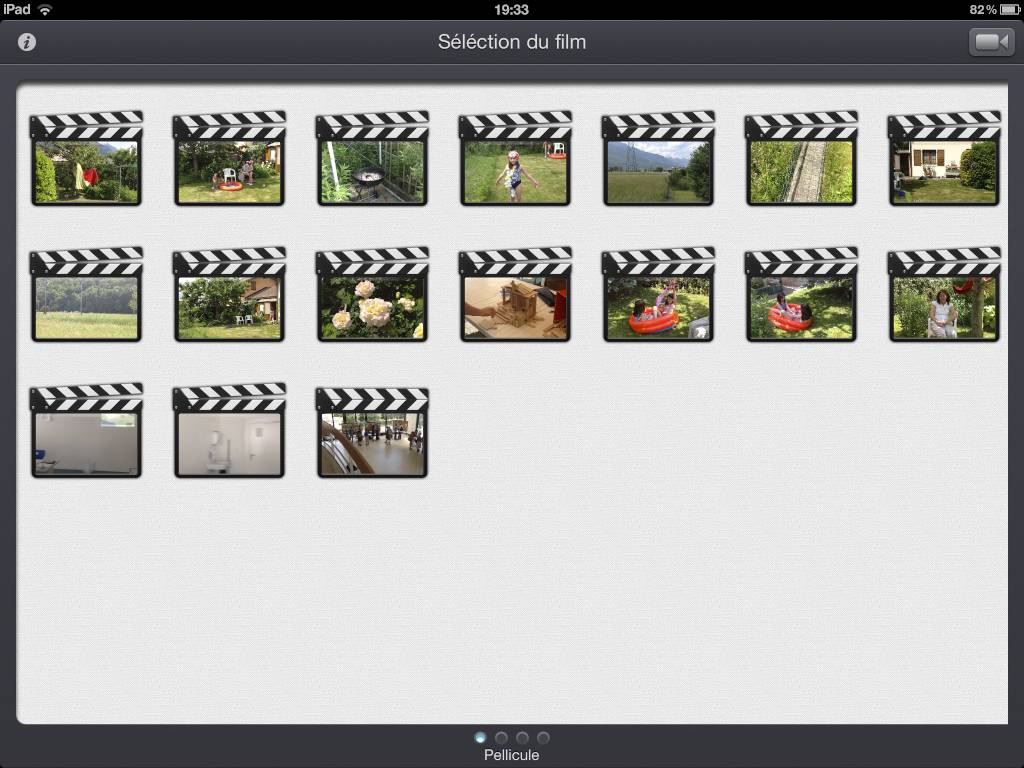The image size is (1024, 768).
Task: Open the indoor hall with people clip
Action: click(372, 444)
